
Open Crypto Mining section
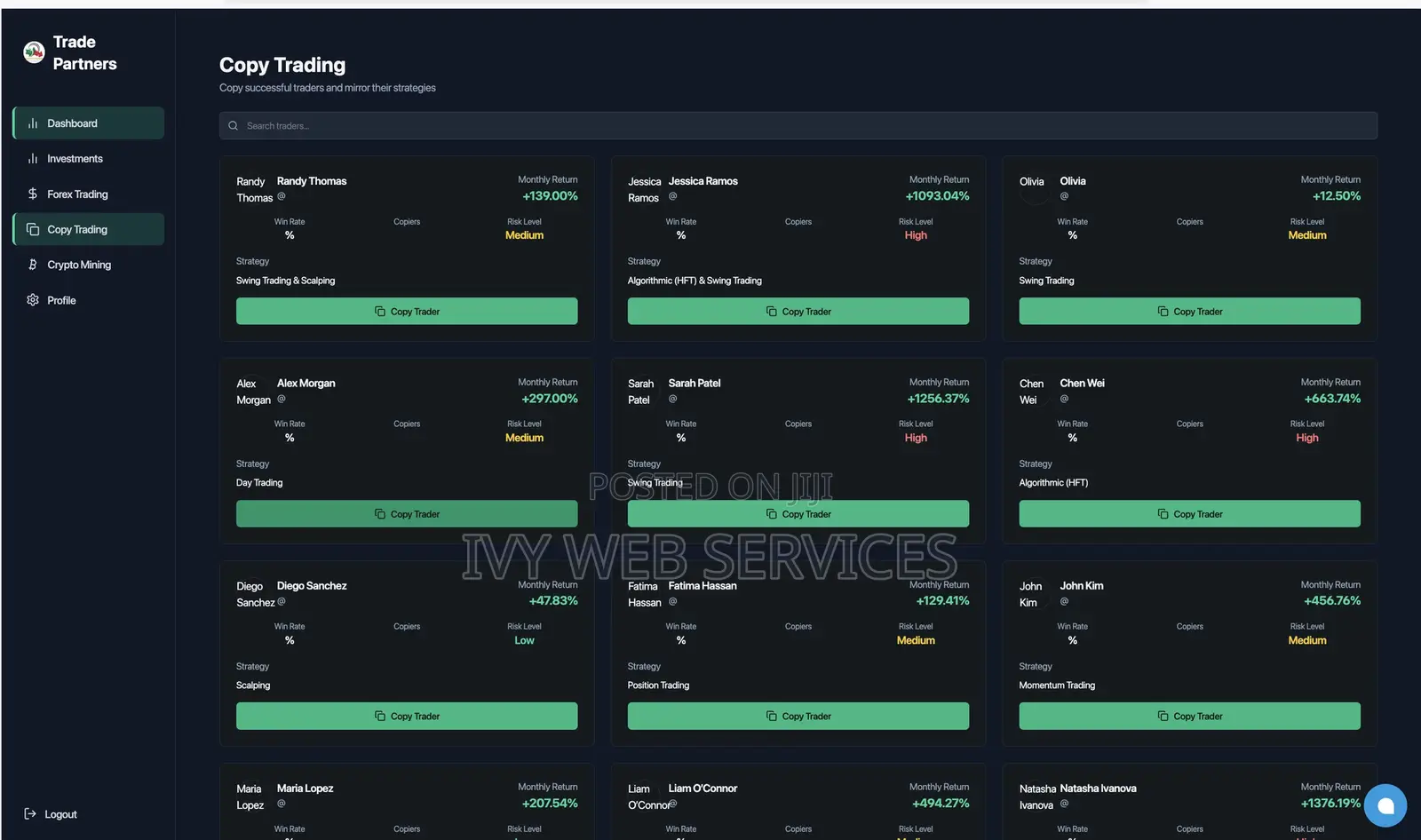[88, 265]
